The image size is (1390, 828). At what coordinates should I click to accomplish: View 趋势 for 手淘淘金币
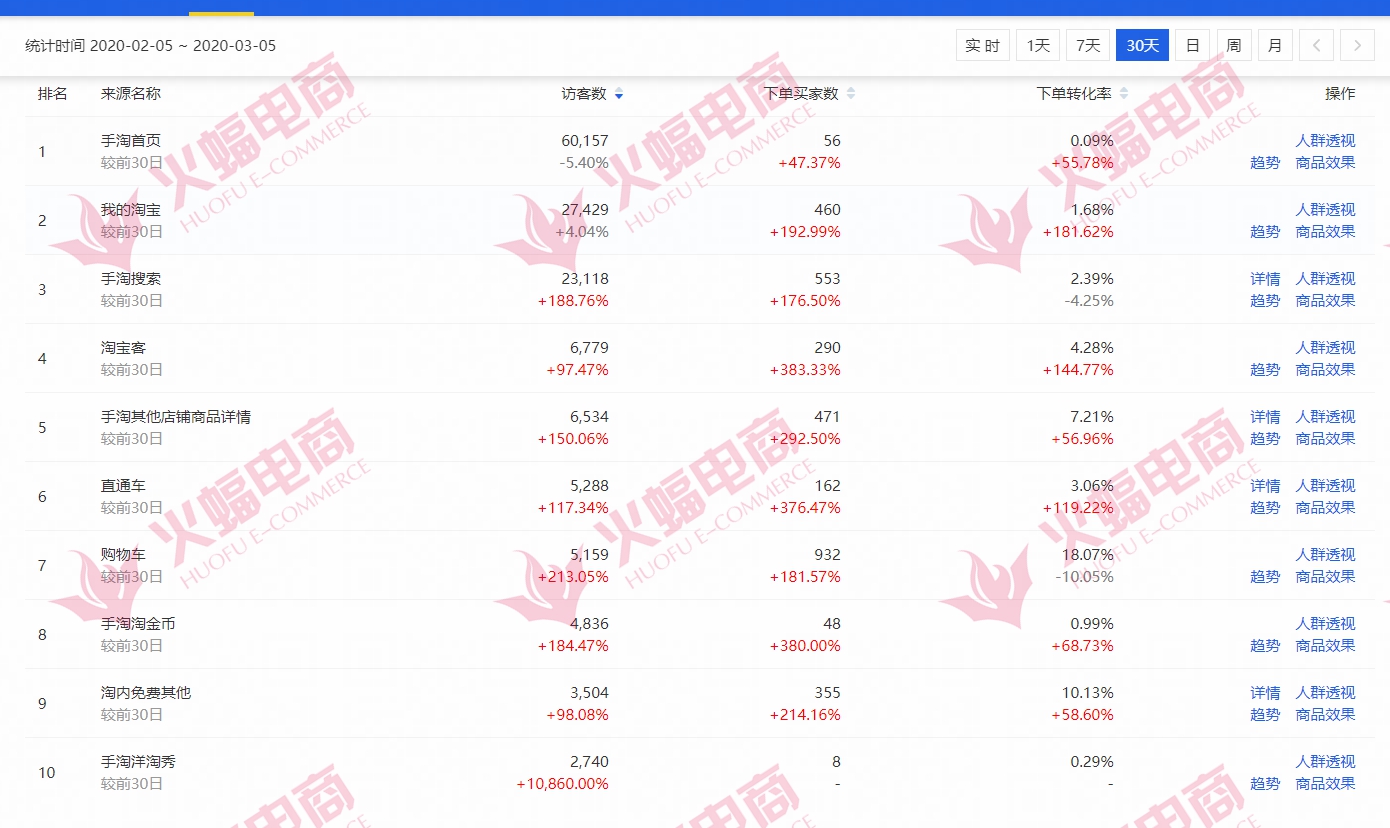[1265, 646]
